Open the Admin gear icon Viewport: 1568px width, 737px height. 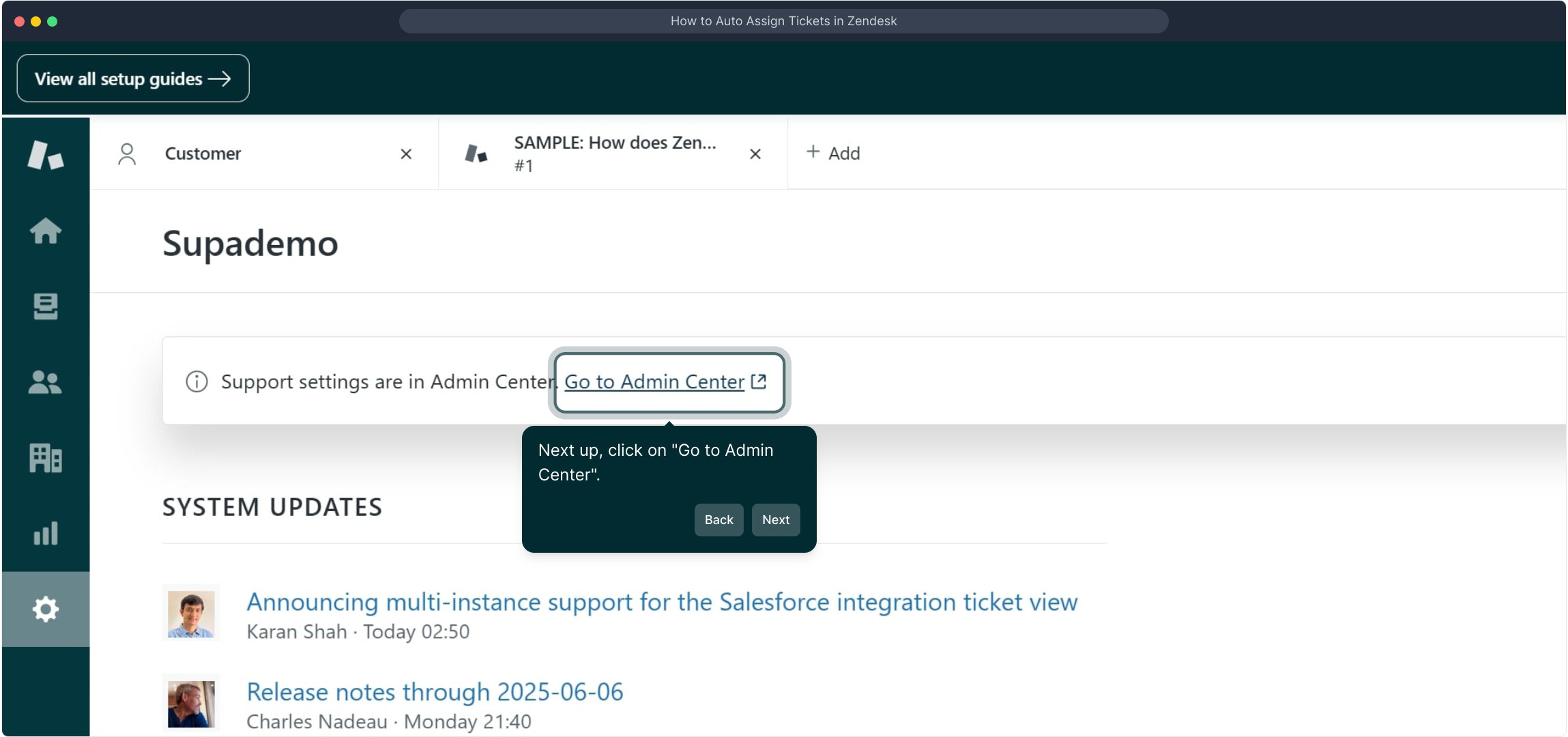[x=45, y=609]
